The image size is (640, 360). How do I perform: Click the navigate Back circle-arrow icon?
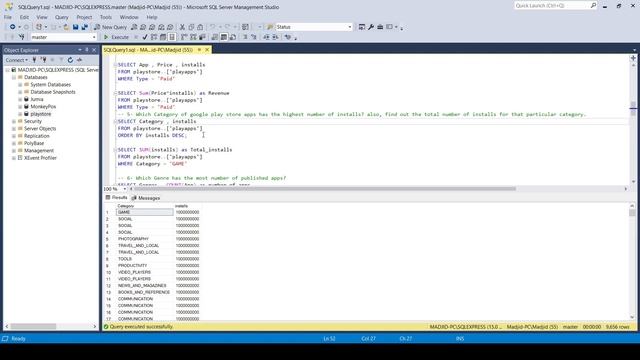click(13, 27)
